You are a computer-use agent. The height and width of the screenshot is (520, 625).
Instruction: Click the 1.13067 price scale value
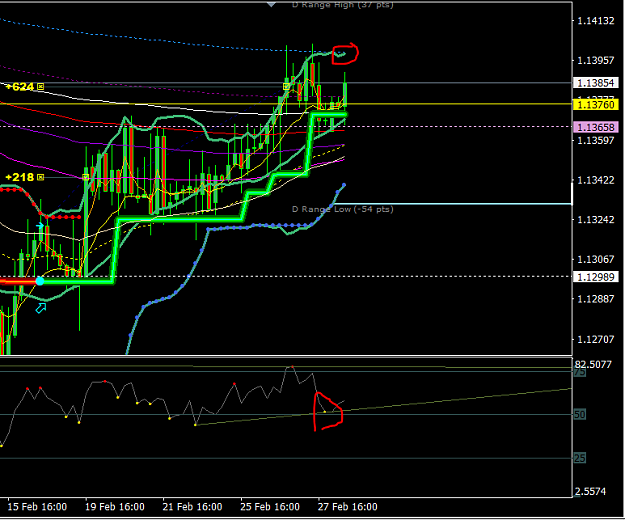596,259
